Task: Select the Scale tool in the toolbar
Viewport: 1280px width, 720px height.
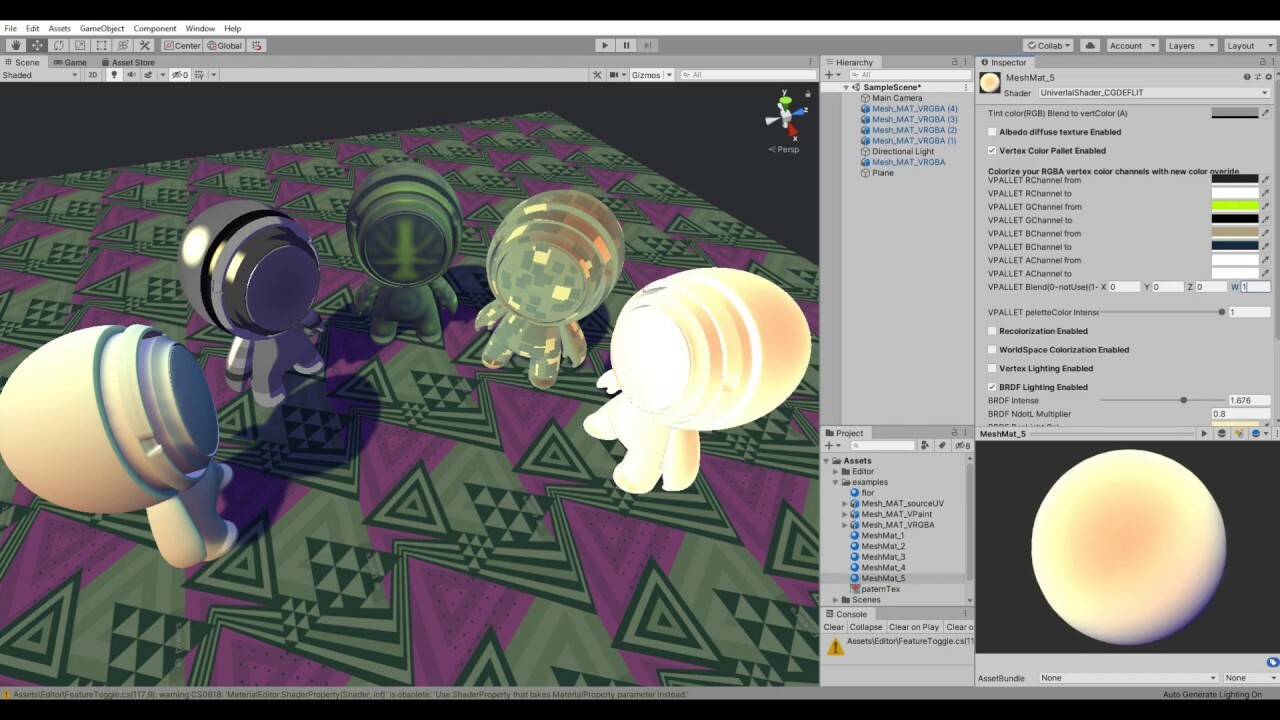Action: pos(80,45)
